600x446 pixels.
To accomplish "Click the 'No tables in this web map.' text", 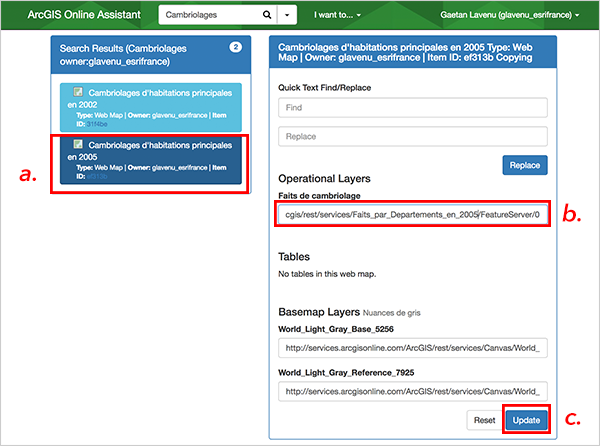I will click(x=327, y=274).
